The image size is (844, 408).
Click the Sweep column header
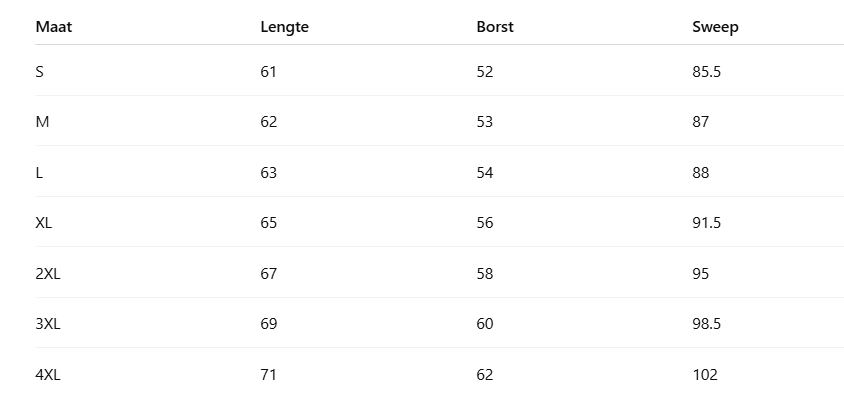click(715, 27)
